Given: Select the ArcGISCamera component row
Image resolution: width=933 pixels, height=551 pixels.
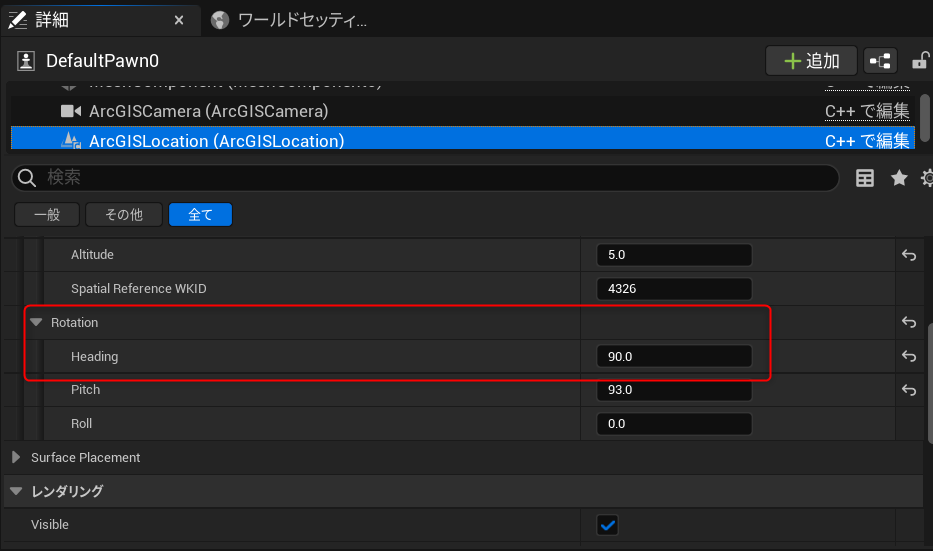Looking at the screenshot, I should (x=462, y=111).
